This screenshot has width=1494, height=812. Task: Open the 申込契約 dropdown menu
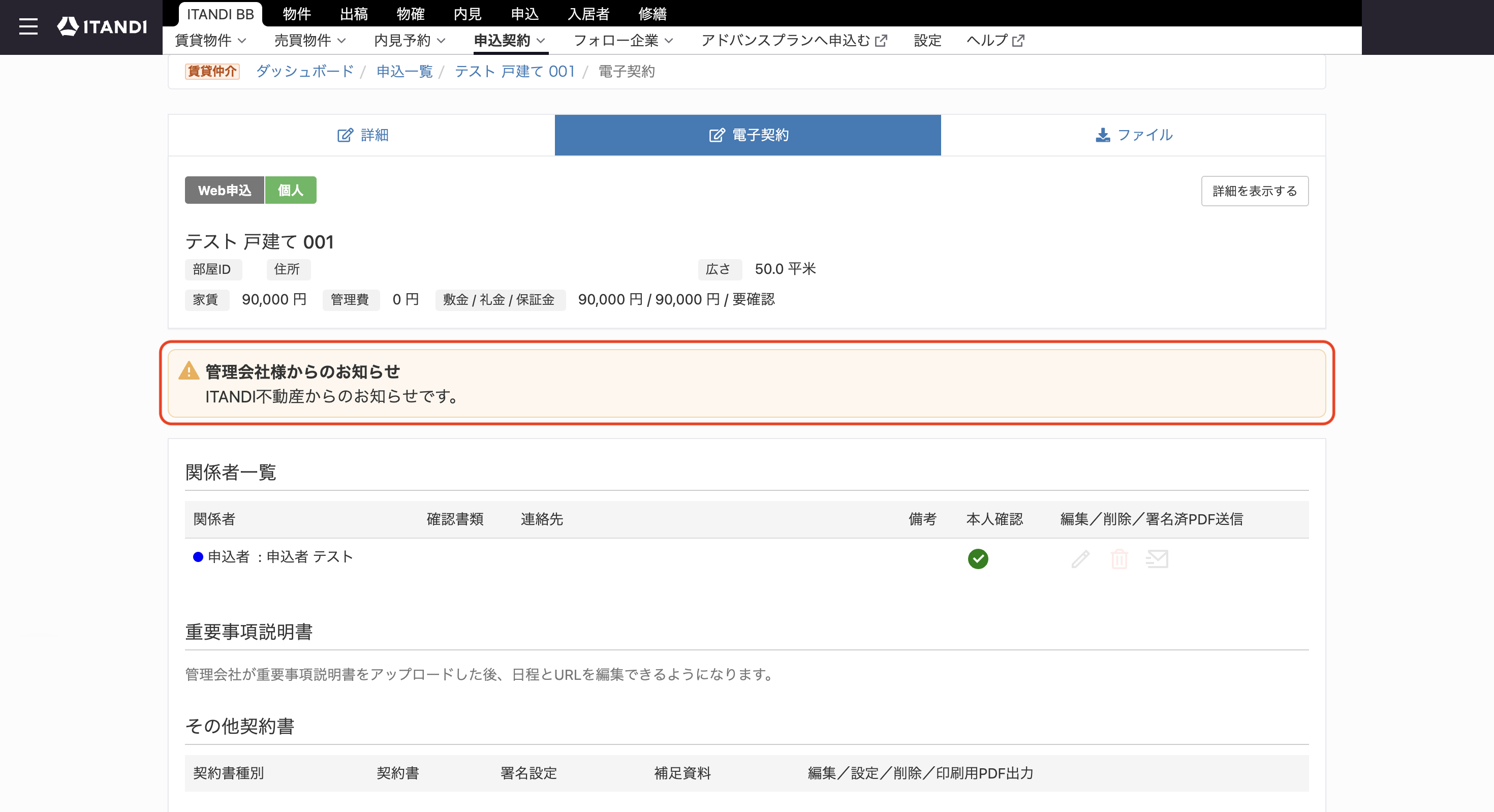click(x=510, y=41)
